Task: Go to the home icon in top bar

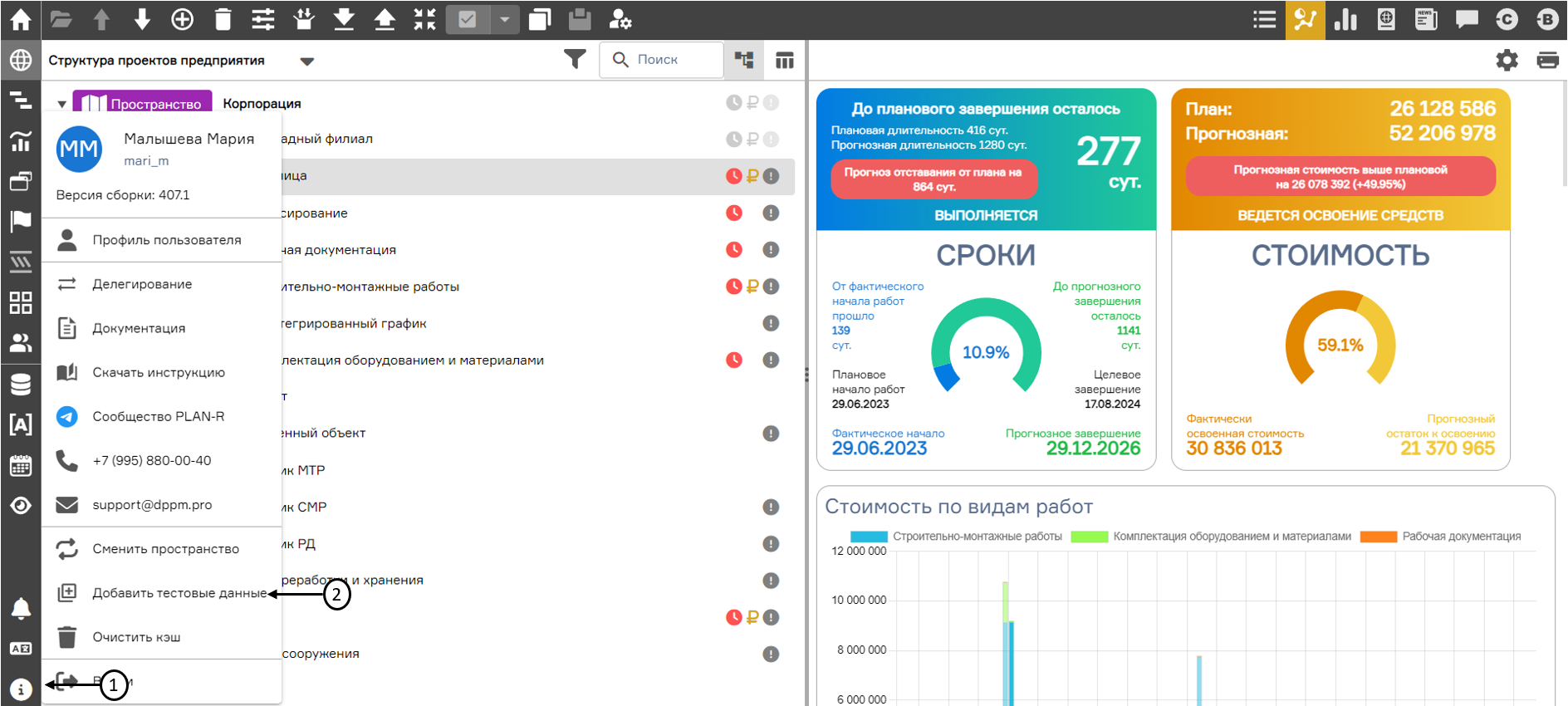Action: click(x=20, y=19)
